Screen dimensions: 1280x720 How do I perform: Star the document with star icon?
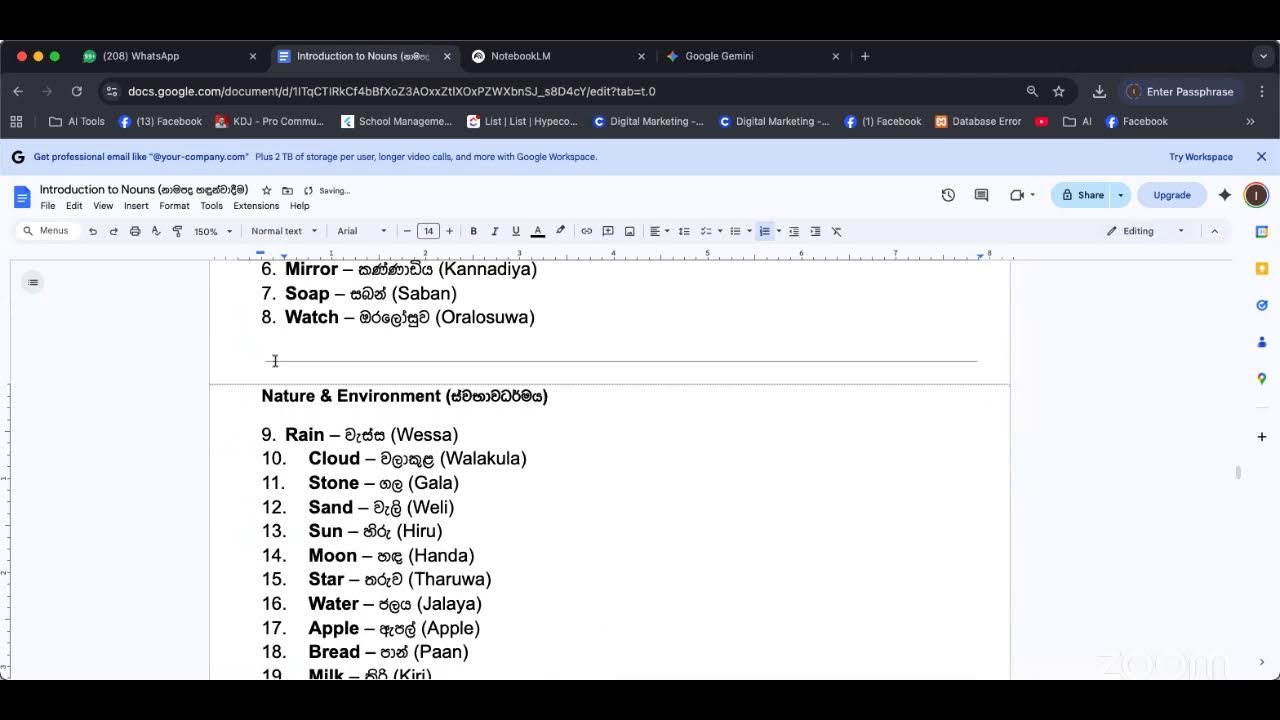(x=266, y=190)
